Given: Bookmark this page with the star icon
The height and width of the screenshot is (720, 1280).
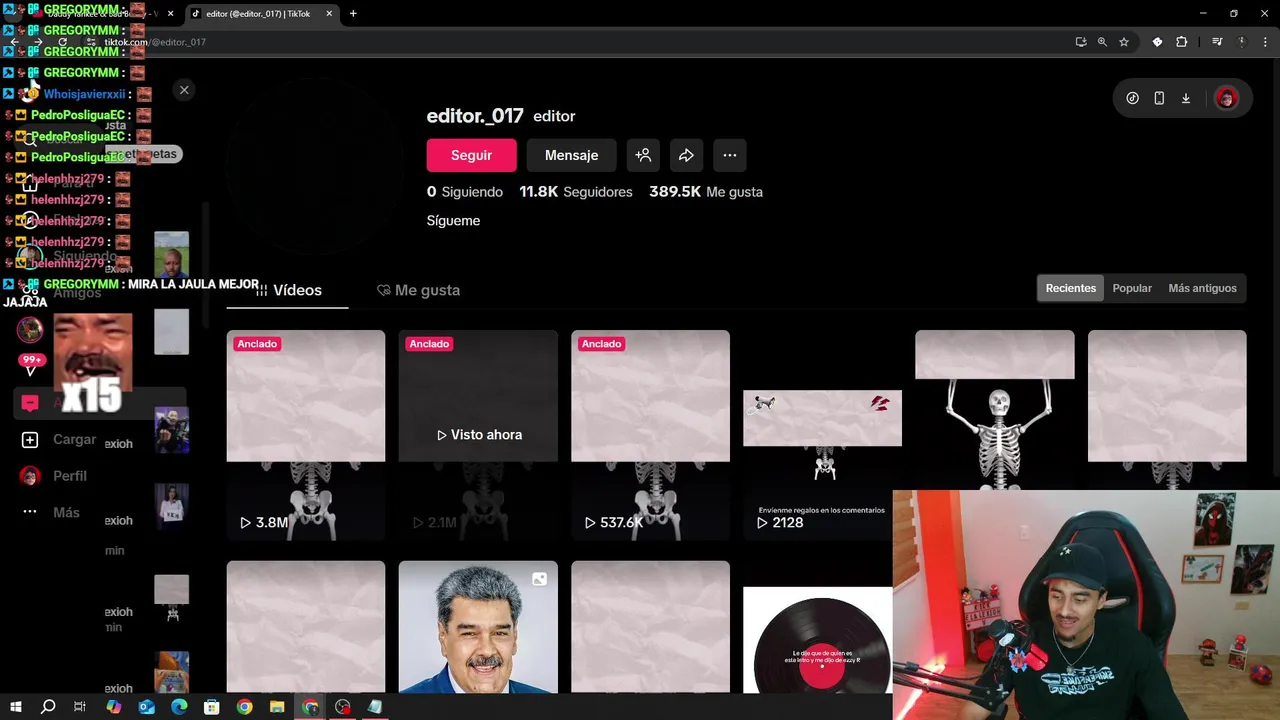Looking at the screenshot, I should click(x=1124, y=42).
